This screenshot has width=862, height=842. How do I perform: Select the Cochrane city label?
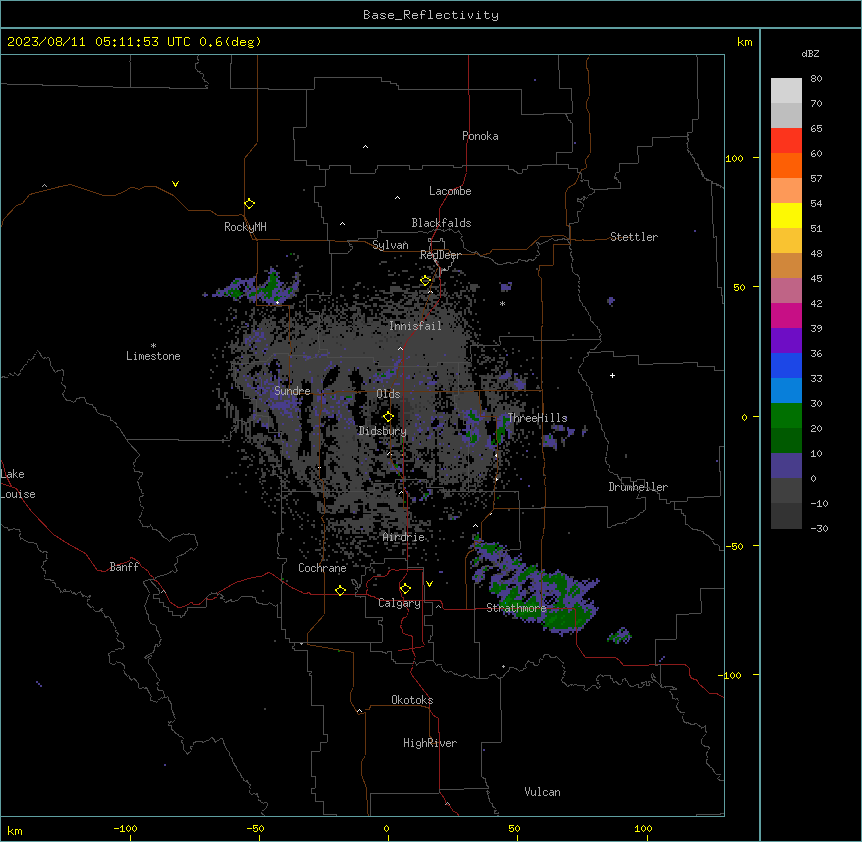tap(322, 568)
